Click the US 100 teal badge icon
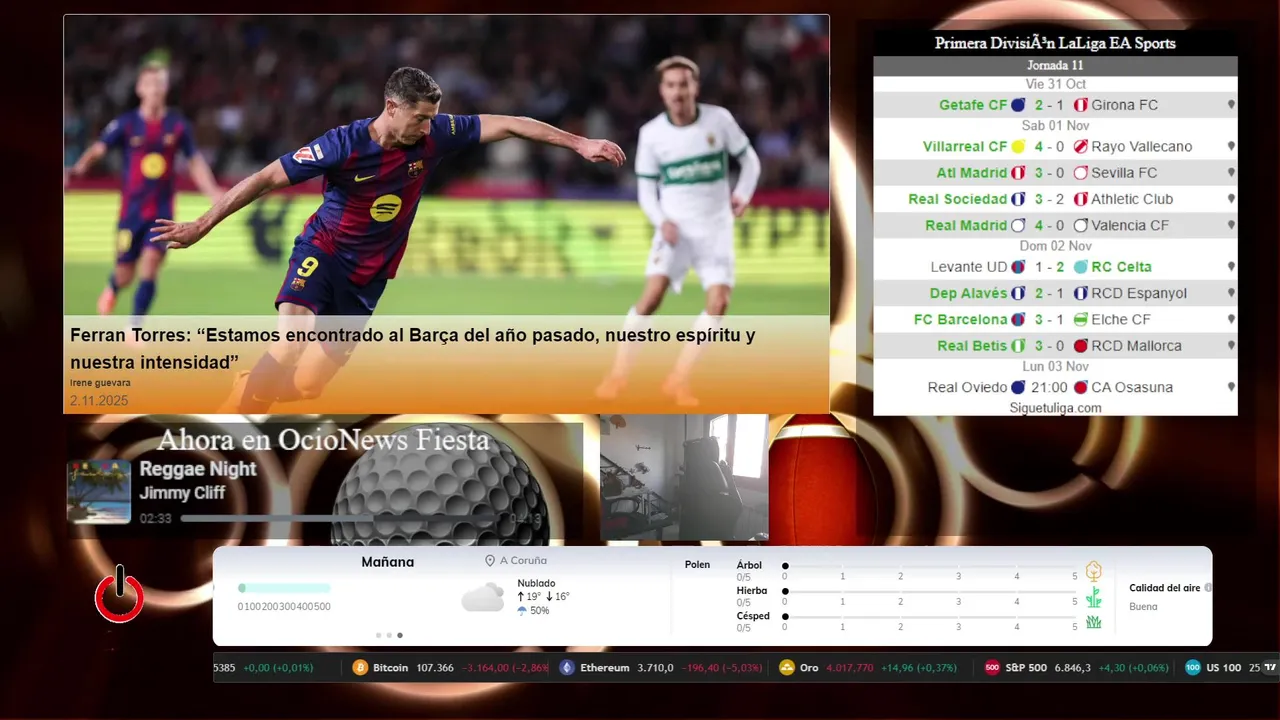Viewport: 1280px width, 720px height. tap(1193, 668)
